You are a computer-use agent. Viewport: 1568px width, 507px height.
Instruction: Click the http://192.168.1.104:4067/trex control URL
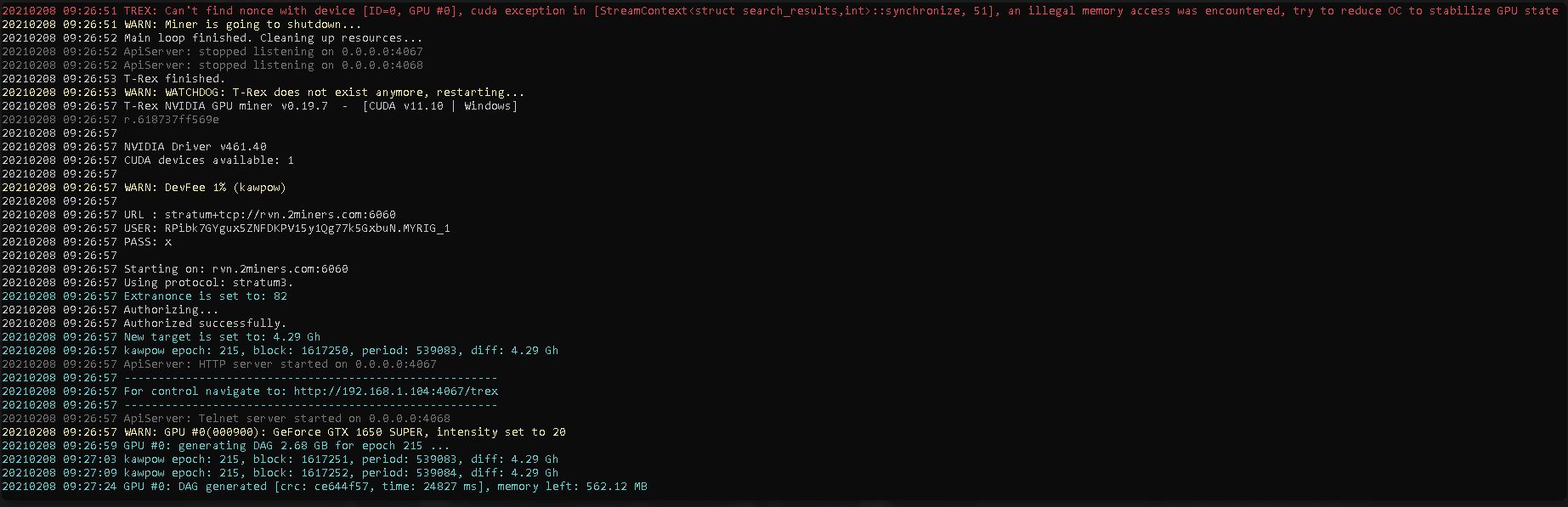[396, 392]
